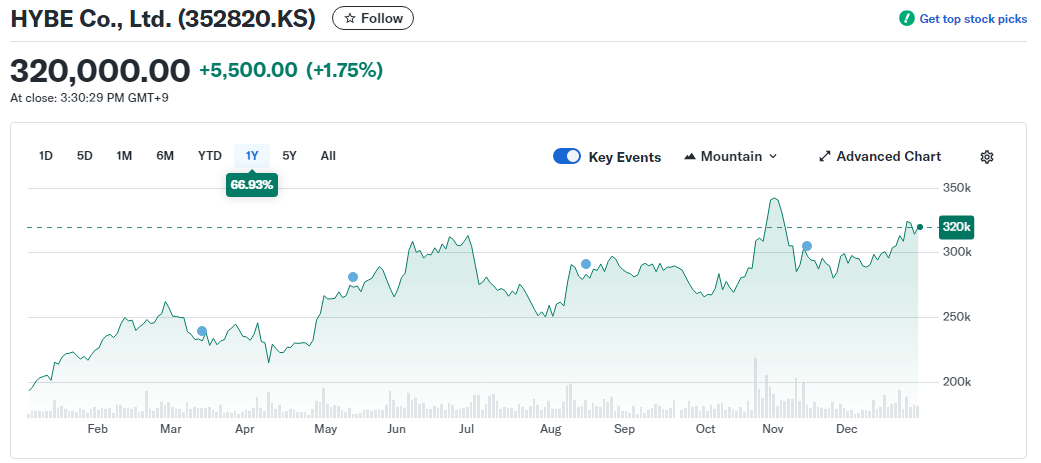This screenshot has width=1041, height=463.
Task: Click the Advanced Chart expand arrows icon
Action: coord(825,157)
